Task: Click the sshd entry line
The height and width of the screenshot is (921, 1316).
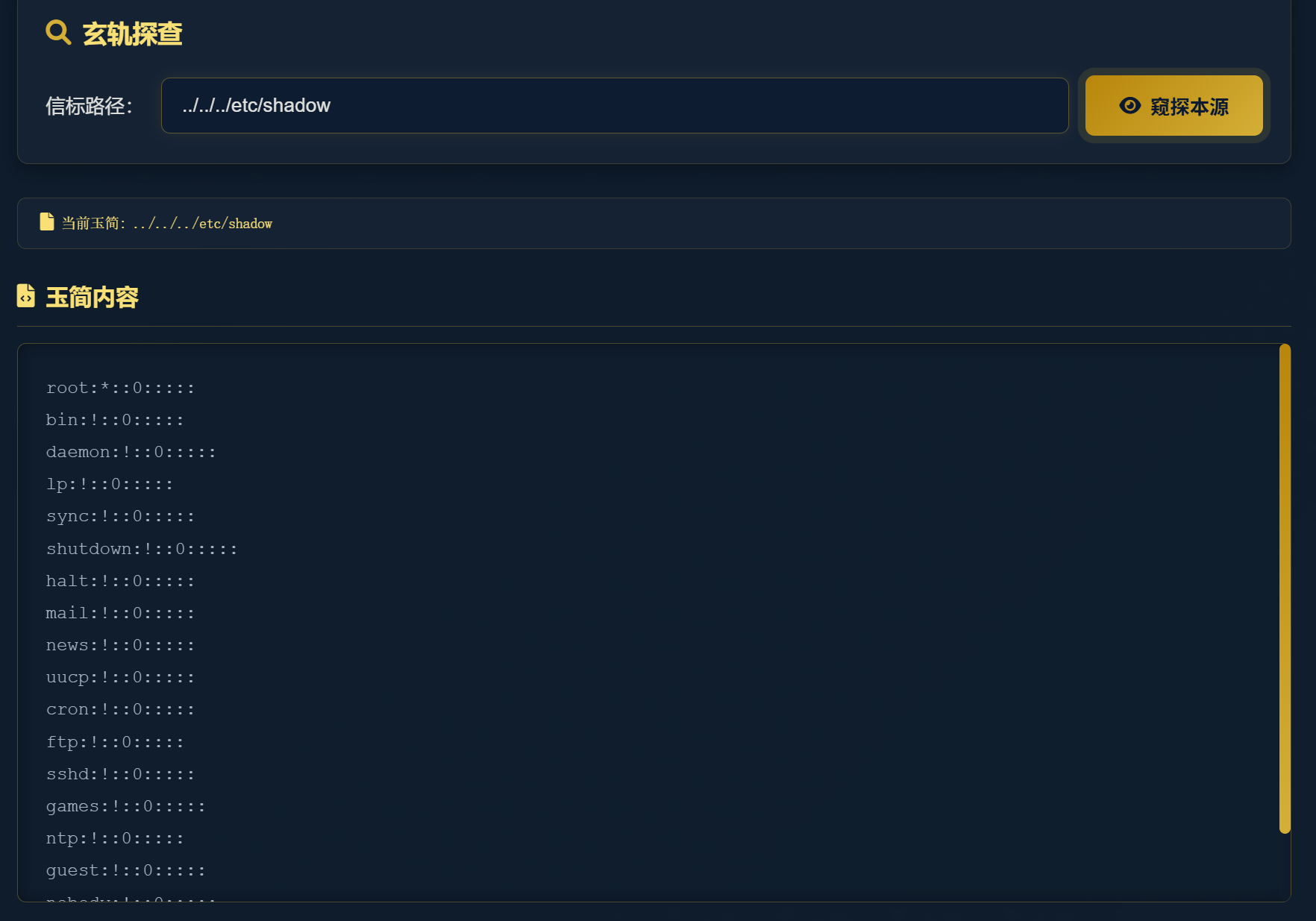Action: (120, 774)
